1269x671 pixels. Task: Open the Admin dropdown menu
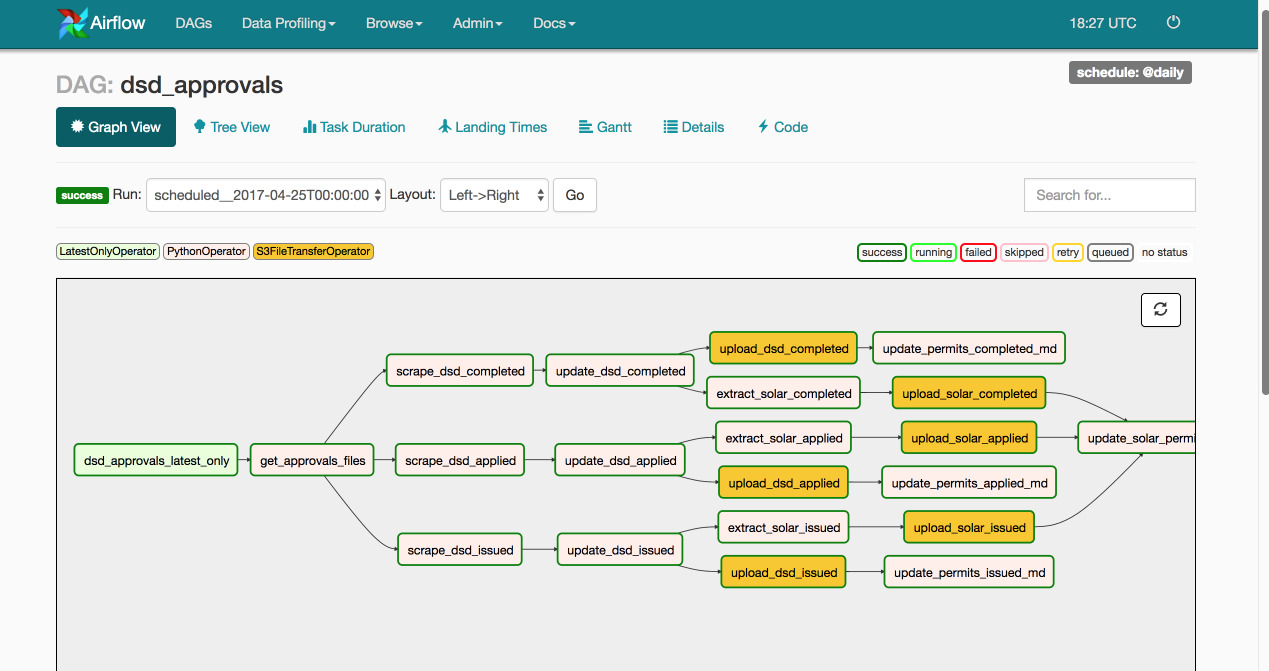tap(477, 23)
